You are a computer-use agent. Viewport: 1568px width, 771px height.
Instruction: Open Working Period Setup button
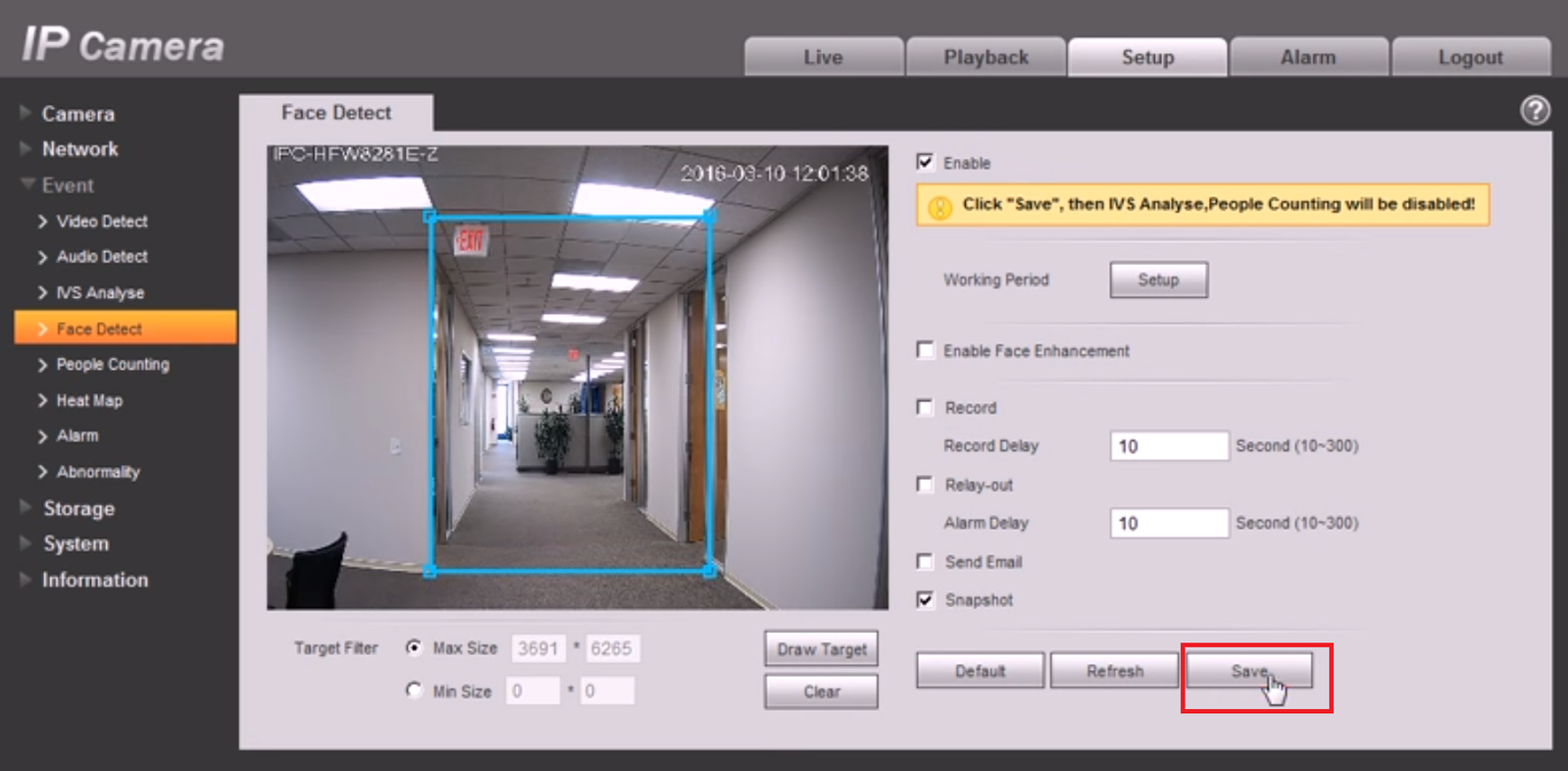(x=1158, y=280)
